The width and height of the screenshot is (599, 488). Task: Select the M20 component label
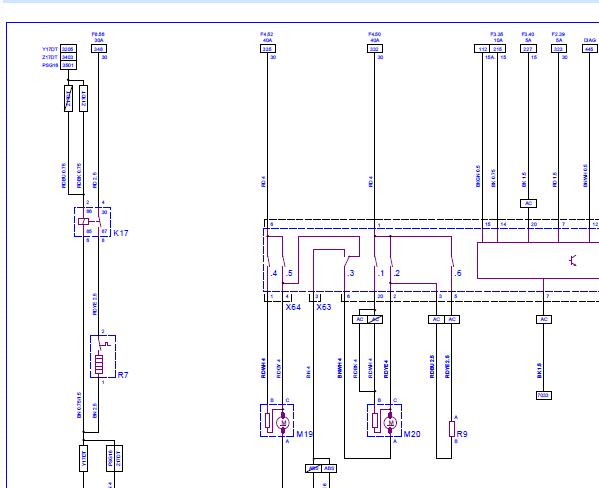coord(412,434)
